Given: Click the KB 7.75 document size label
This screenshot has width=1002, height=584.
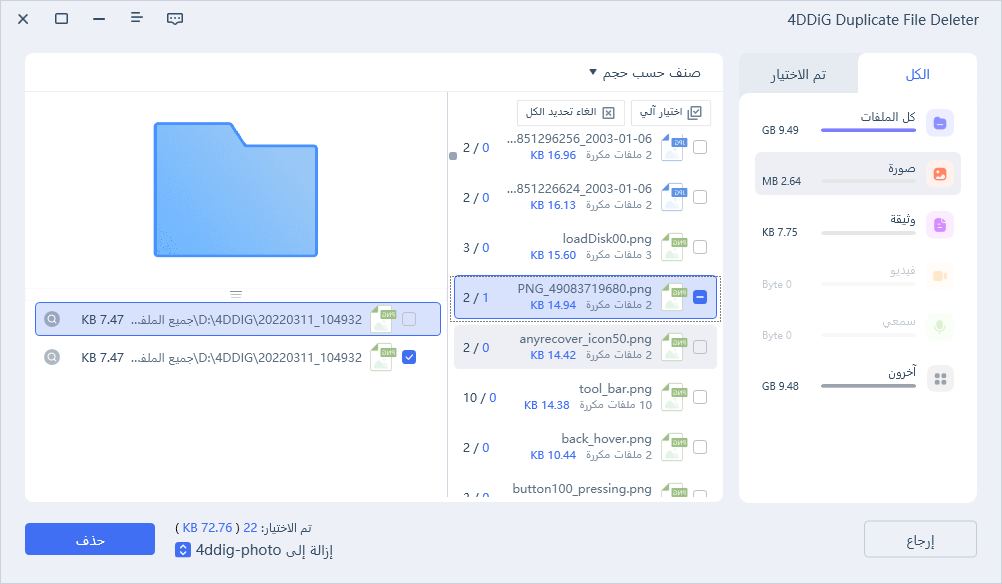Looking at the screenshot, I should pyautogui.click(x=780, y=233).
